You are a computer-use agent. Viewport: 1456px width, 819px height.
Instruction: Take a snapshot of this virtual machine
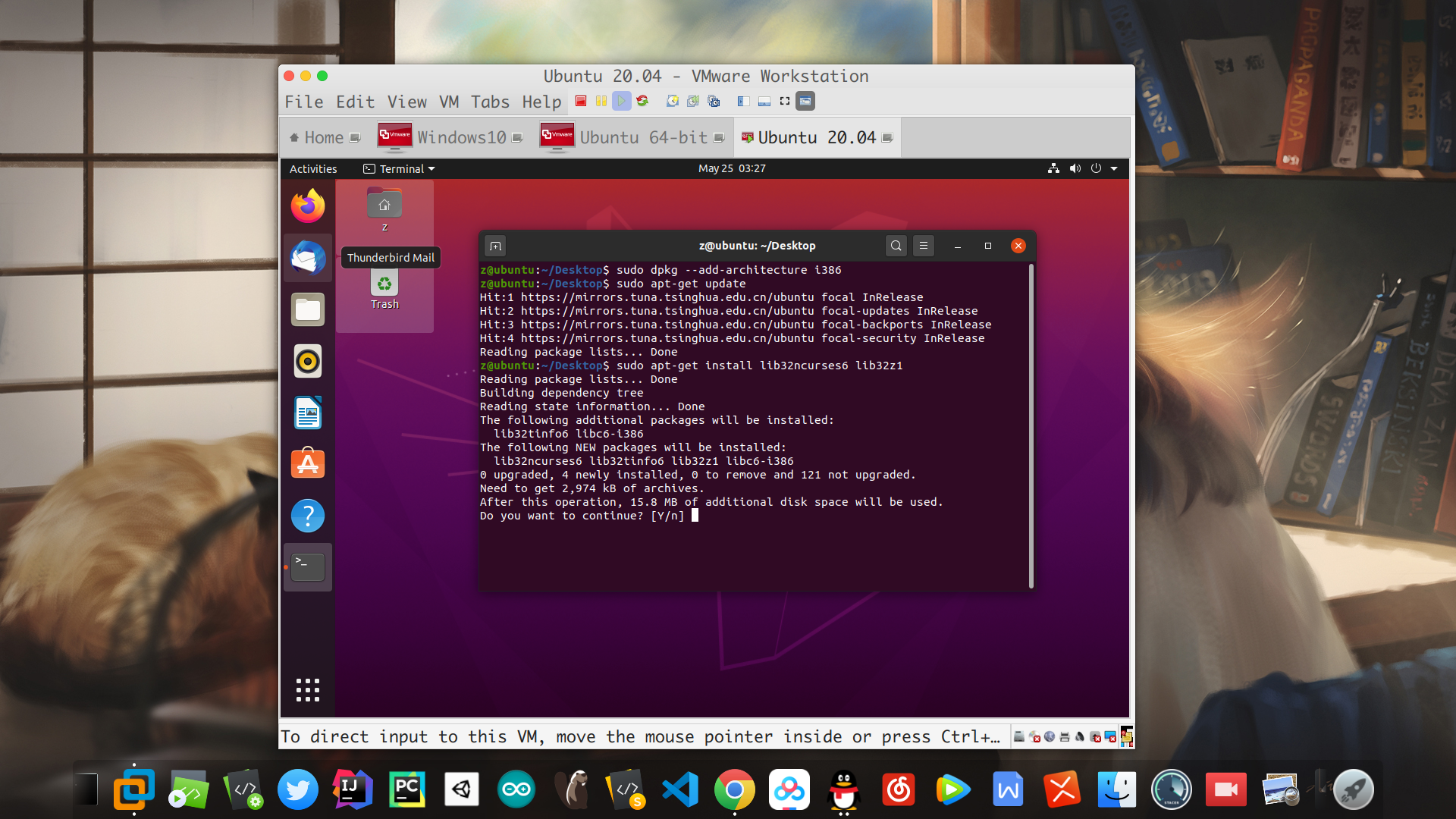672,101
